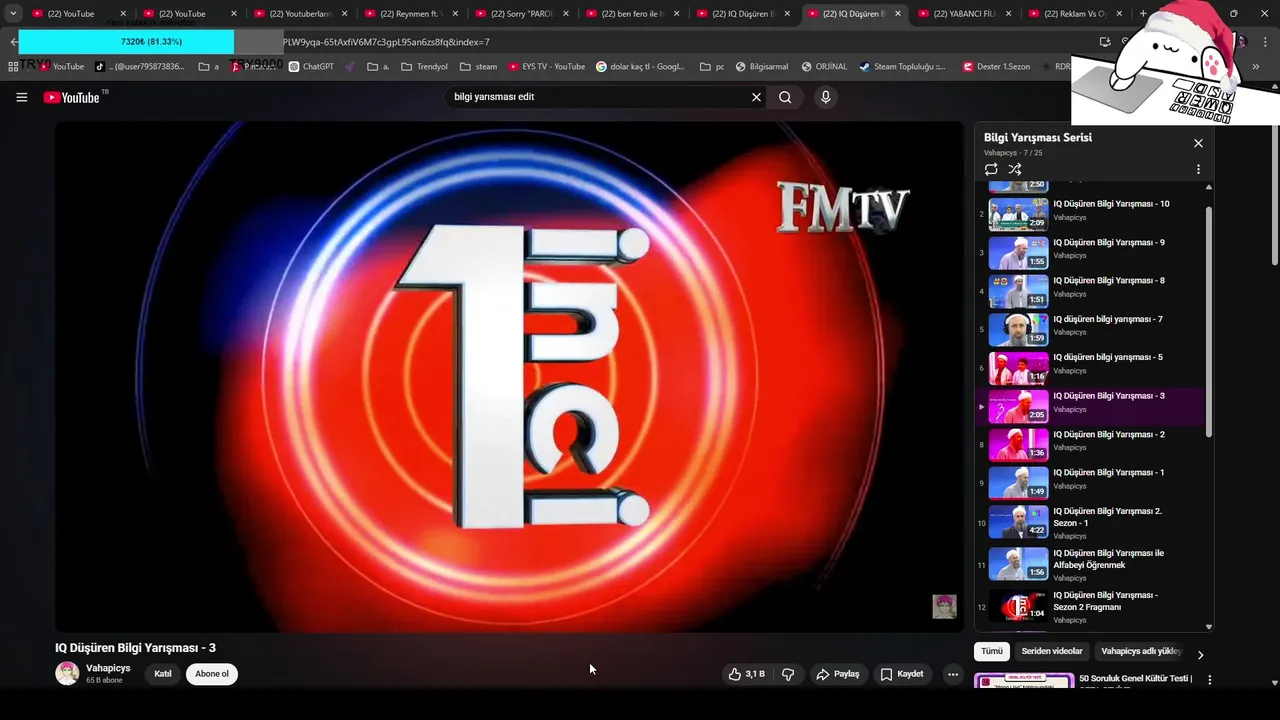Open thumbnail of IQ düşüren bilgi yarışması - 7
Viewport: 1280px width, 720px height.
point(1018,329)
